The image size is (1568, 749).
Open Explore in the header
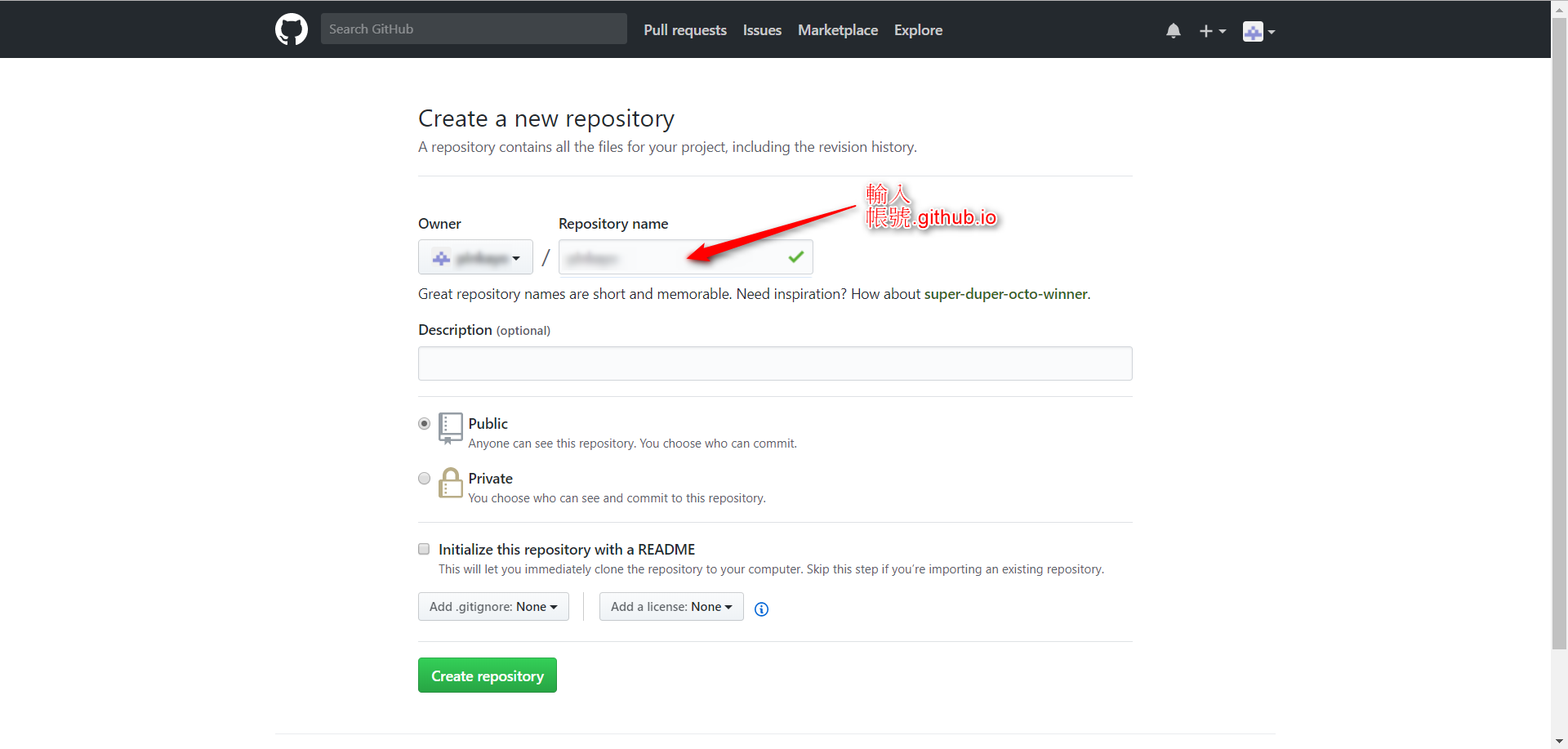(x=918, y=29)
